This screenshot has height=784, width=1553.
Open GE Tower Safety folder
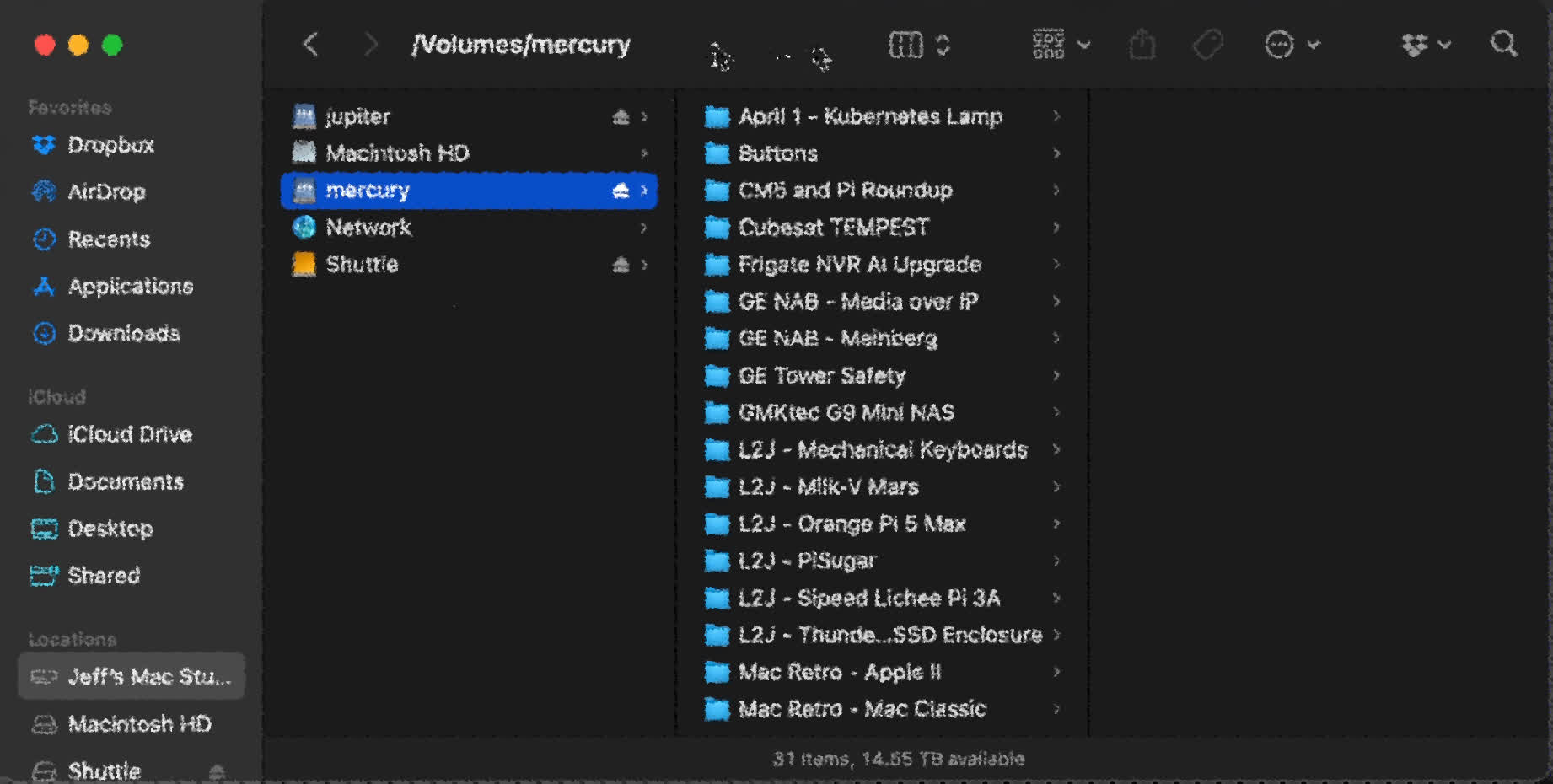coord(882,376)
